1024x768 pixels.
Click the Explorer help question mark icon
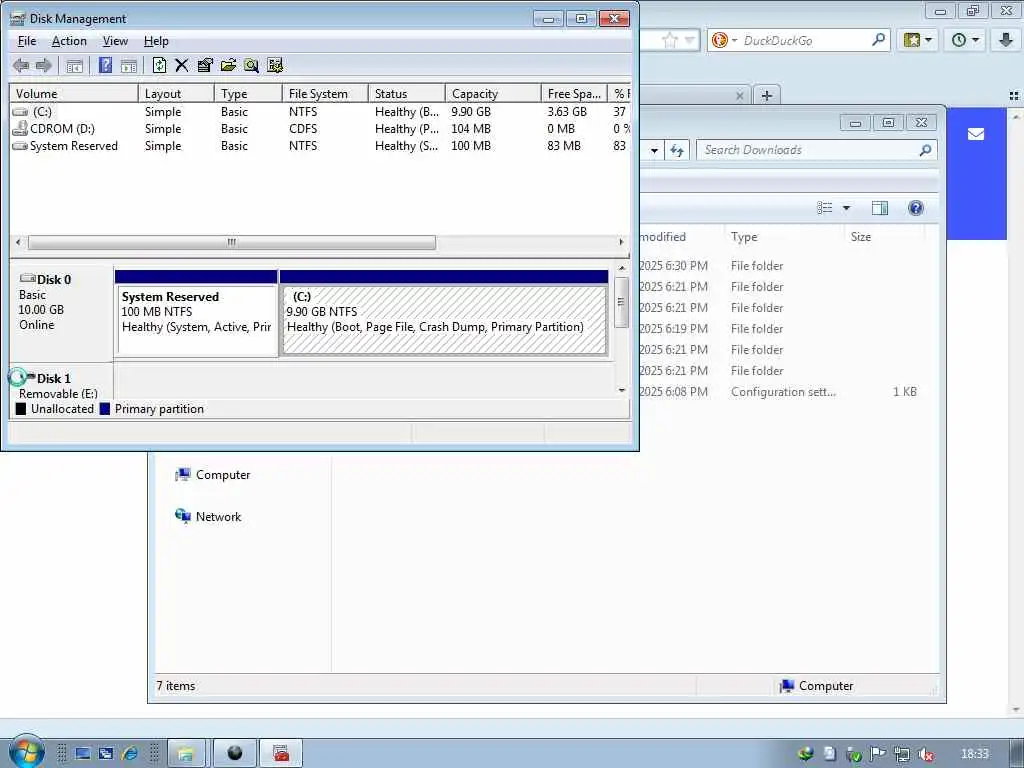tap(916, 208)
